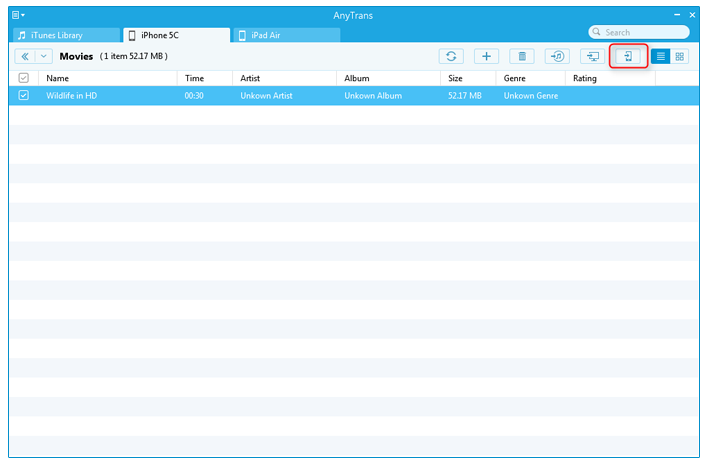
Task: Click the Unkown Genre cell
Action: coord(531,96)
